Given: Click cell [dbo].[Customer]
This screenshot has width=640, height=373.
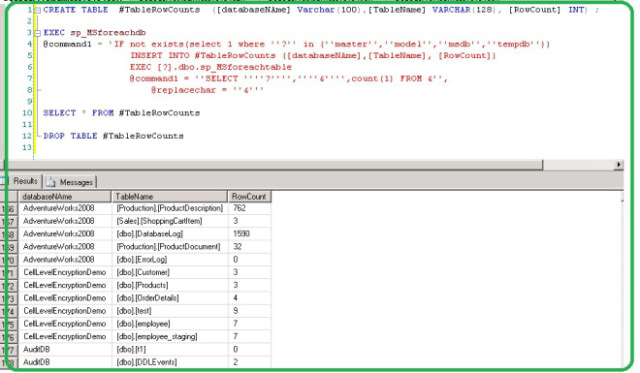Looking at the screenshot, I should (x=169, y=272).
